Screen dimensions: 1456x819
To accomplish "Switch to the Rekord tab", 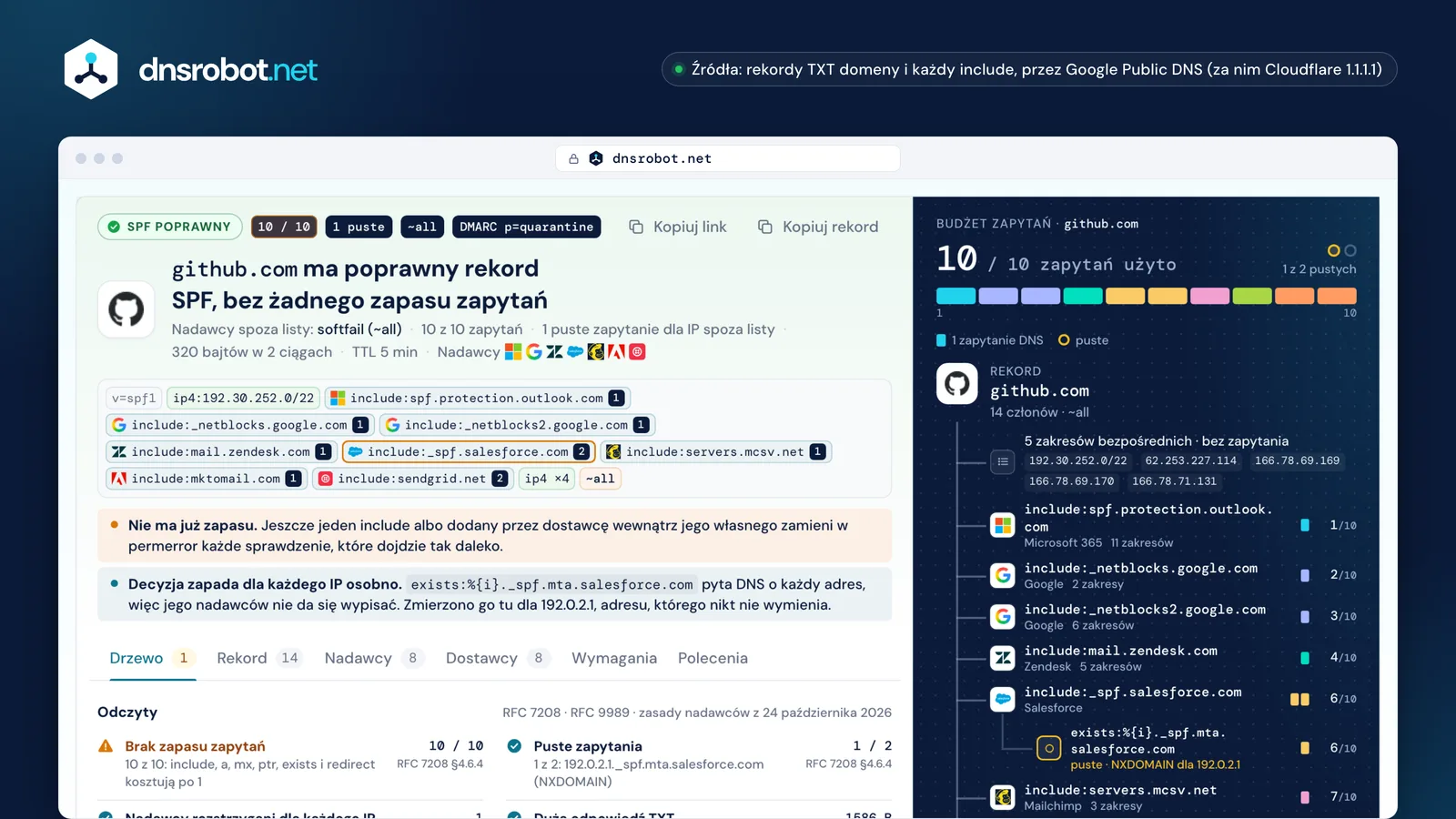I will click(258, 658).
